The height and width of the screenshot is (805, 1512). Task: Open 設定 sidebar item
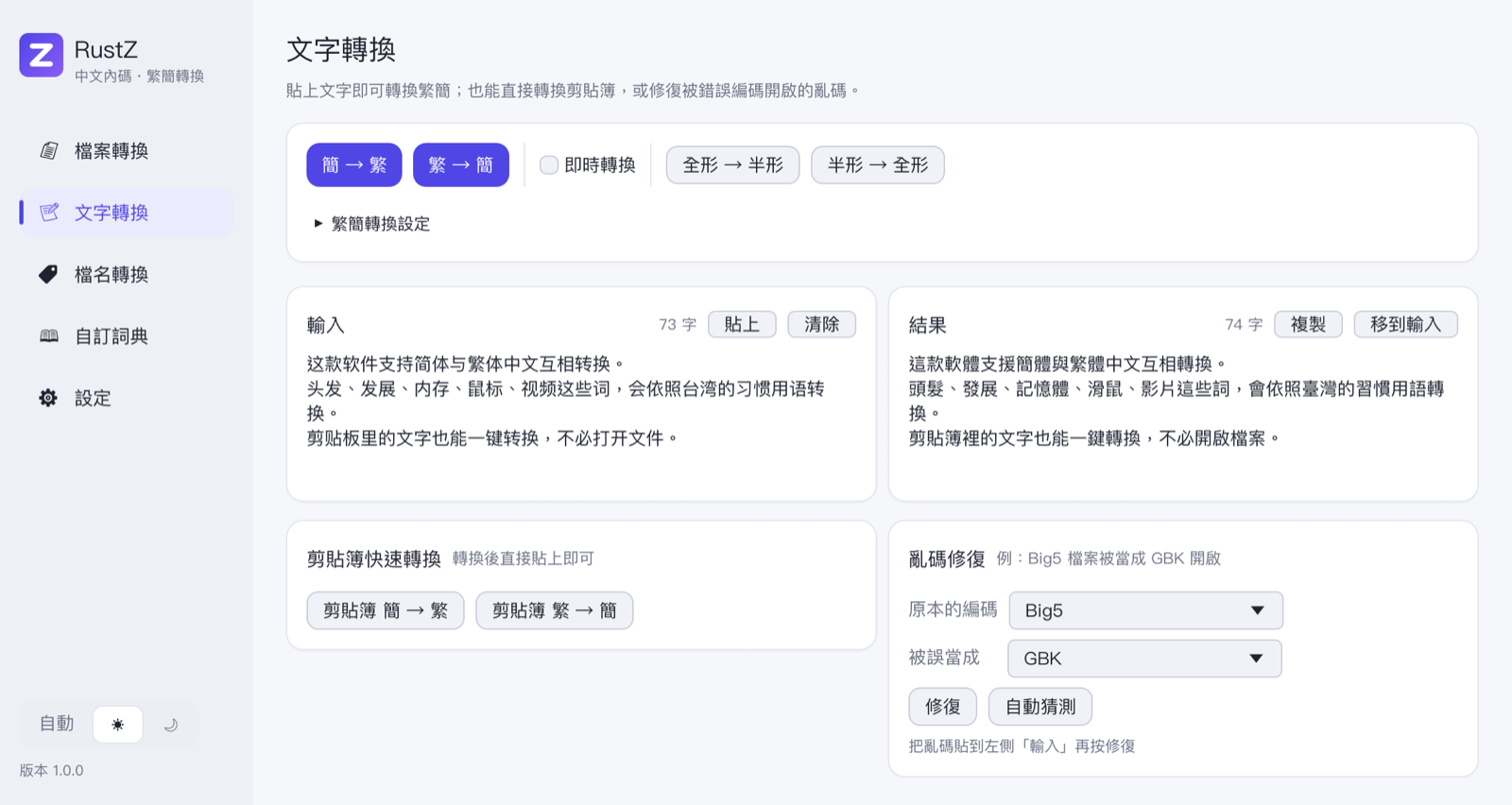[126, 398]
